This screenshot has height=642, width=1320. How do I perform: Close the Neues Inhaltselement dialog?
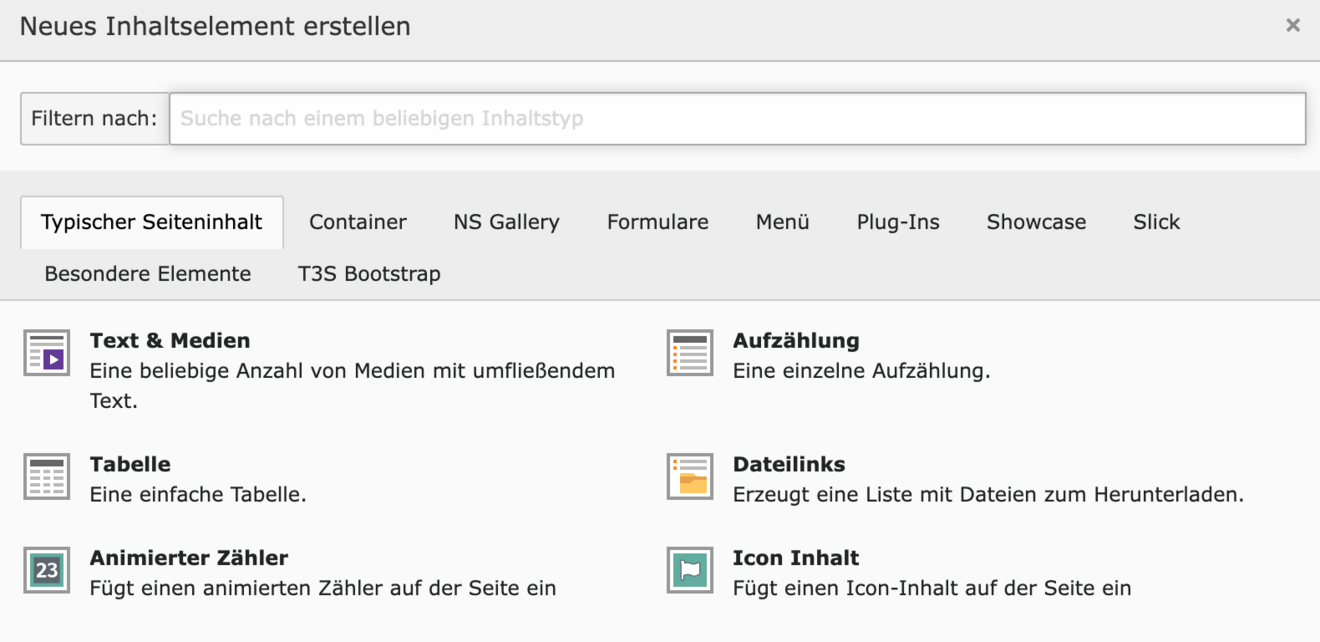click(1293, 26)
